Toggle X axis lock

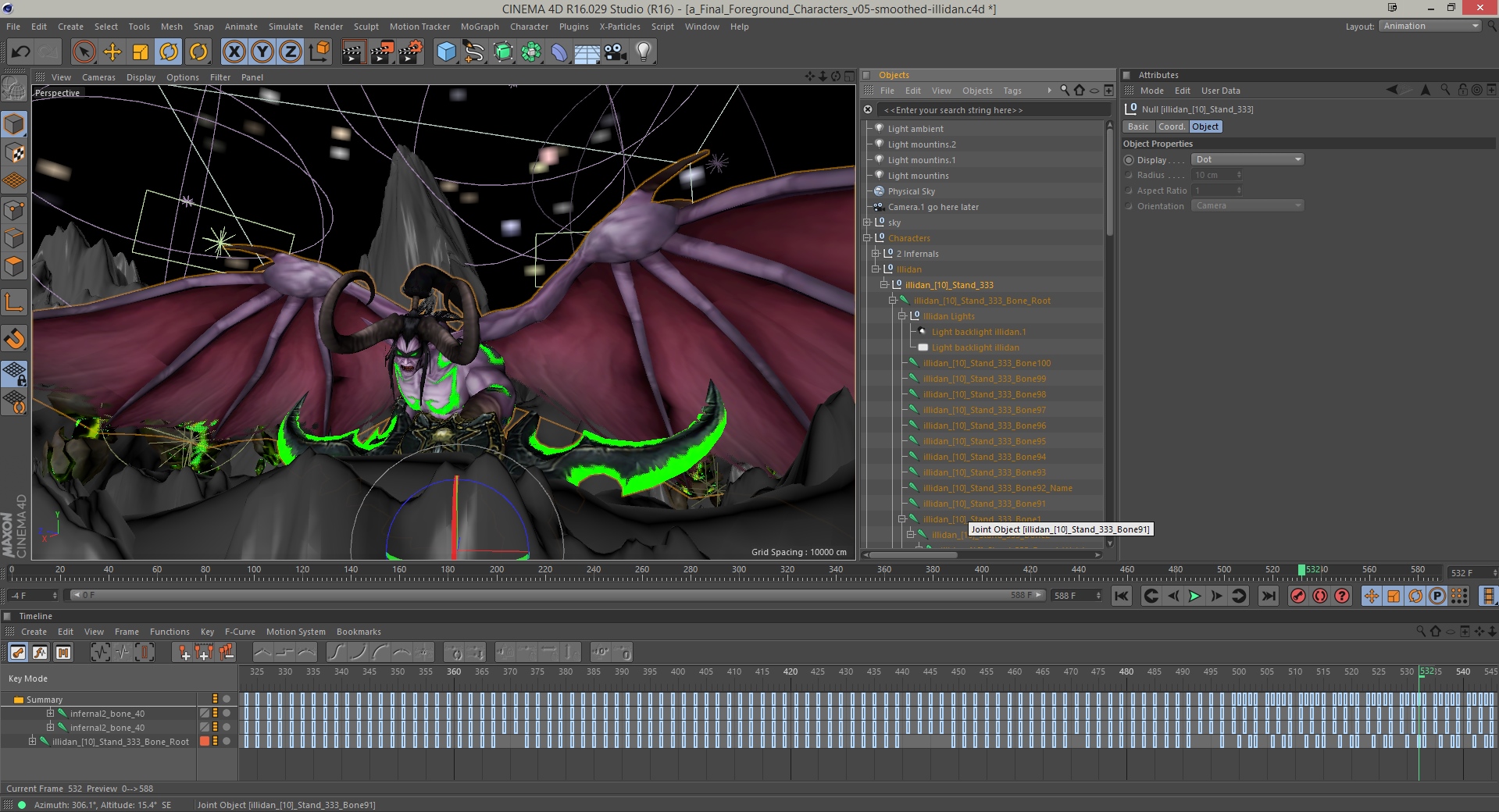pos(234,52)
